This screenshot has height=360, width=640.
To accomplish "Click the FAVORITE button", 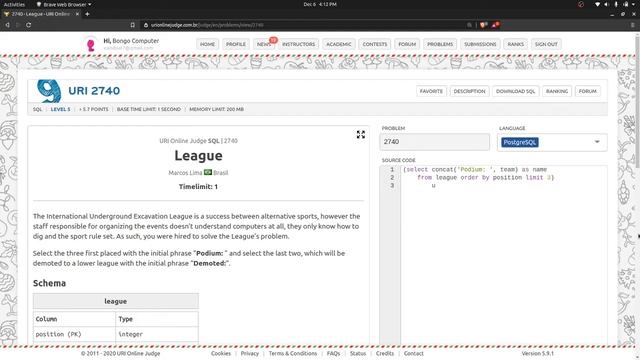I will tap(431, 91).
